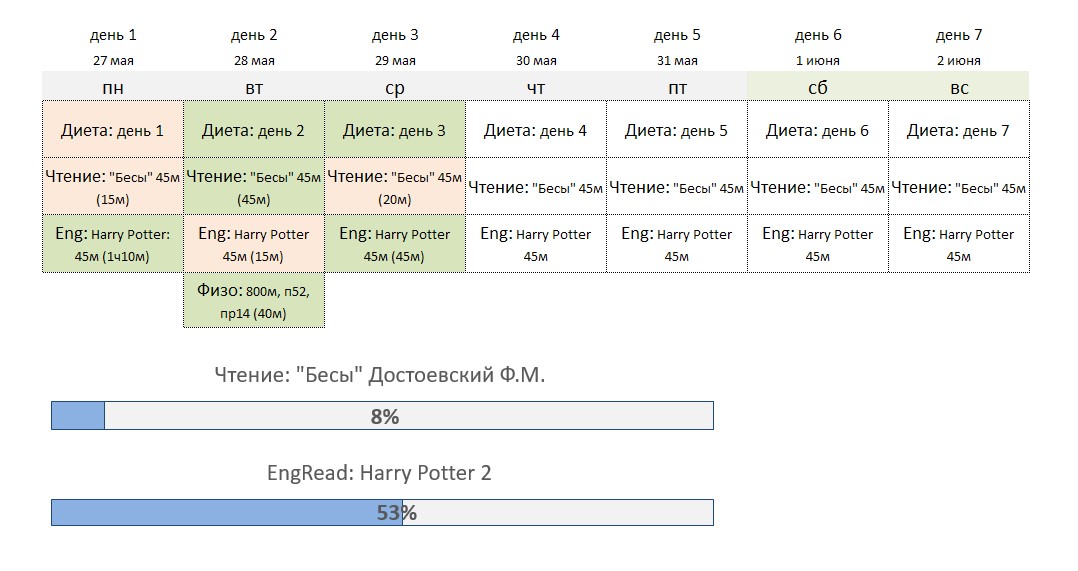The image size is (1078, 571).
Task: Click the 'Диета: день 7' cell
Action: [x=958, y=130]
